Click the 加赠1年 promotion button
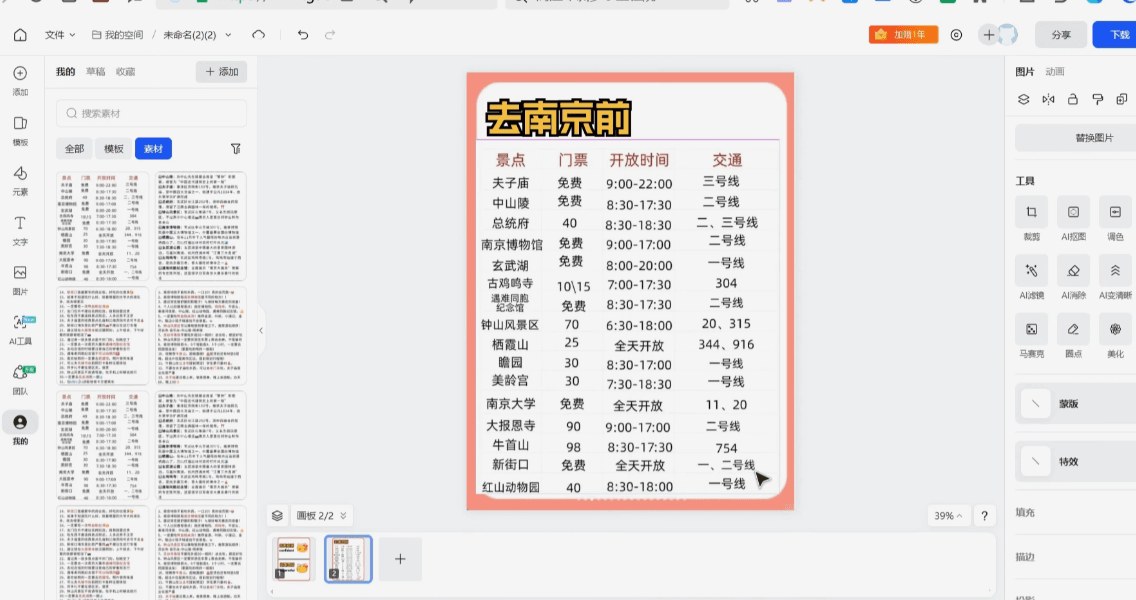The height and width of the screenshot is (600, 1136). pyautogui.click(x=903, y=35)
